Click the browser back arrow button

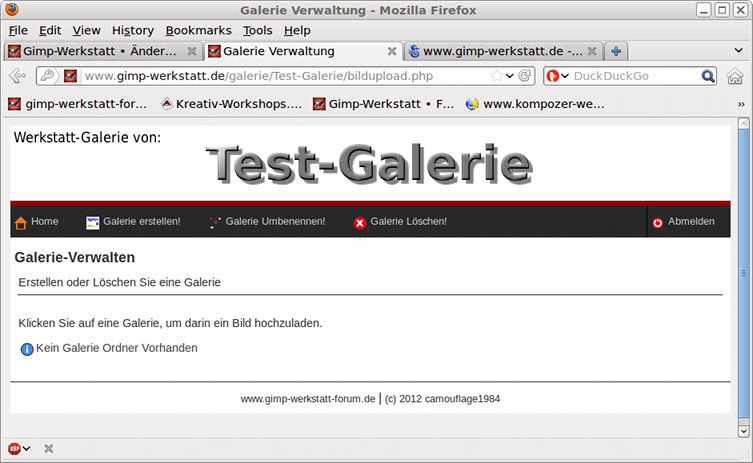pyautogui.click(x=18, y=76)
